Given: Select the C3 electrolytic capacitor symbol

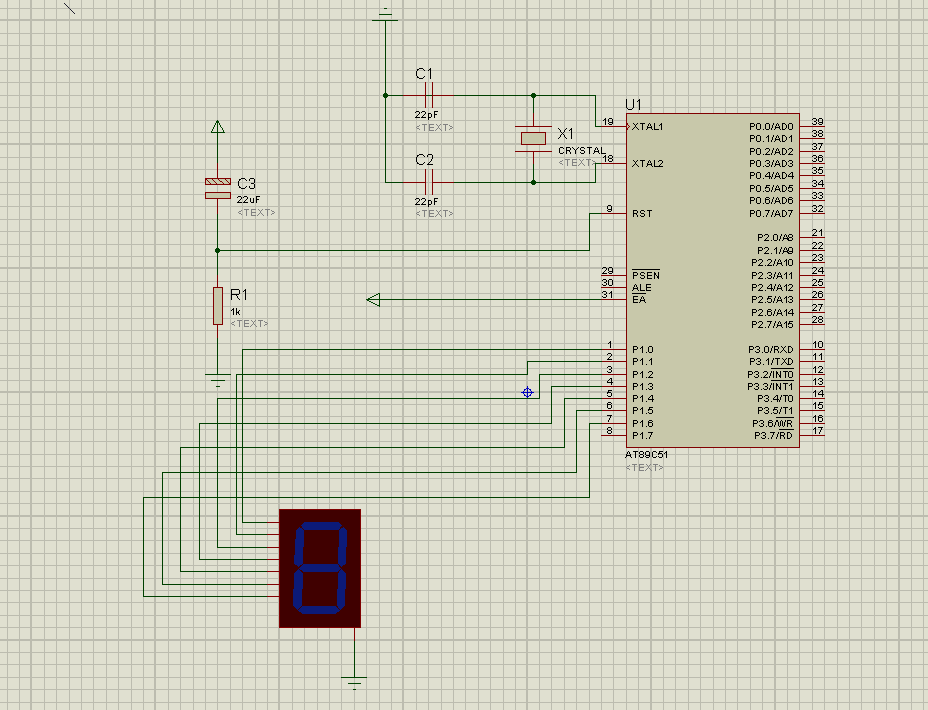Looking at the screenshot, I should (218, 188).
